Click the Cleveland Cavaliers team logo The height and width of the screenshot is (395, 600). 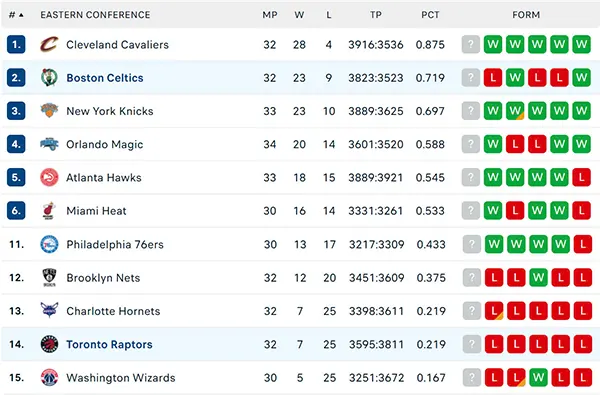pos(49,44)
